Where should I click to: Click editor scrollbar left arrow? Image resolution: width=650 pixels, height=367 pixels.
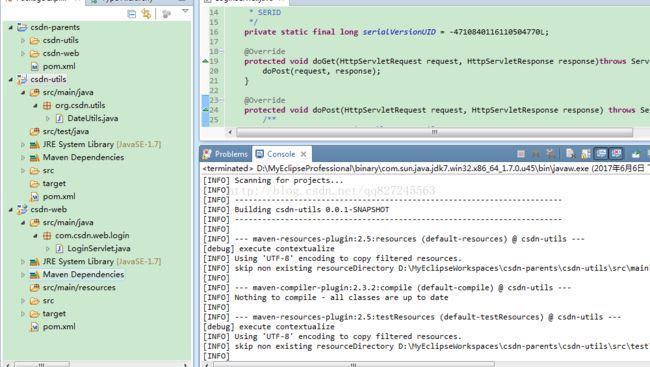230,132
